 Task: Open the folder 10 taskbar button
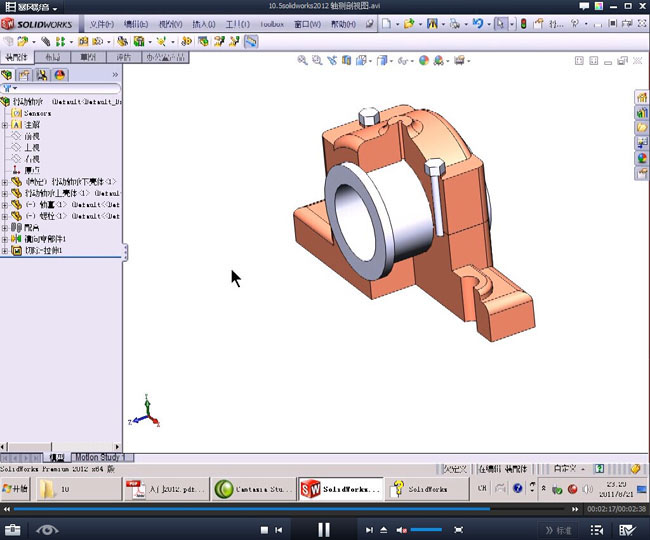pyautogui.click(x=79, y=489)
